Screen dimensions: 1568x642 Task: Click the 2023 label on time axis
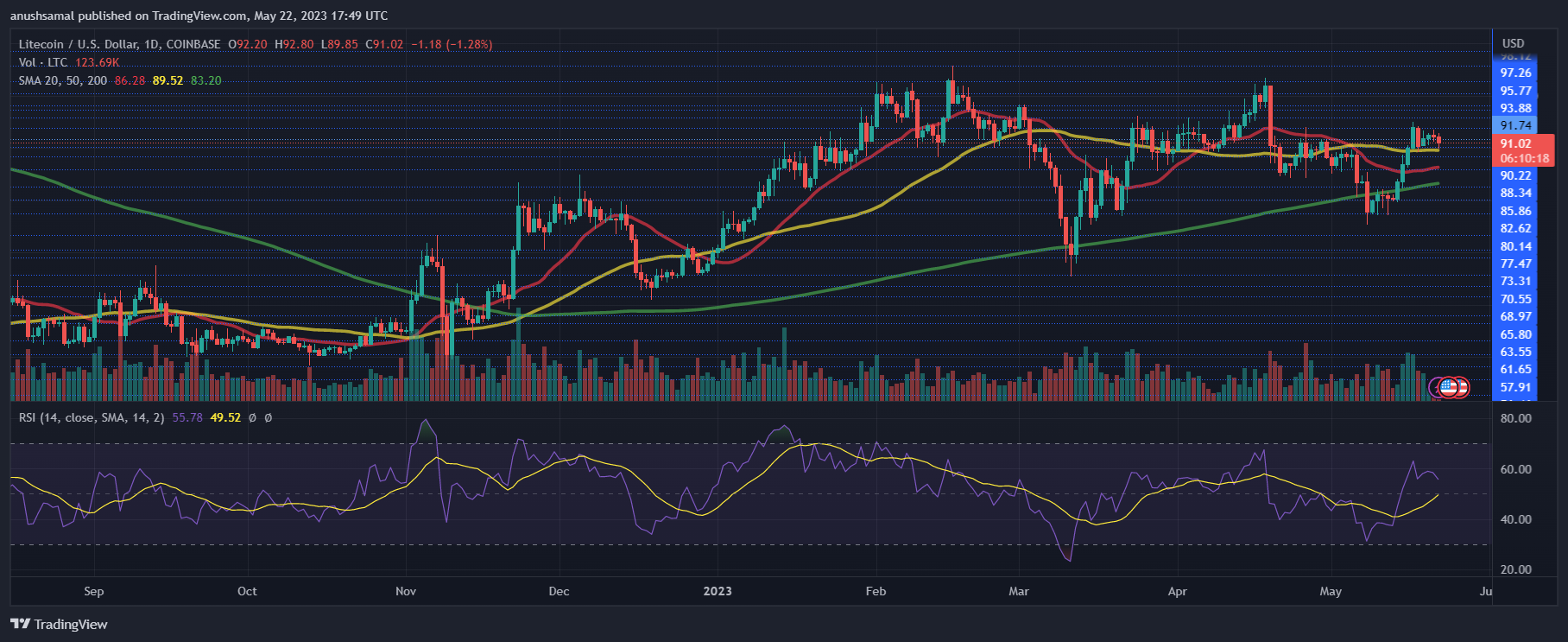(717, 591)
